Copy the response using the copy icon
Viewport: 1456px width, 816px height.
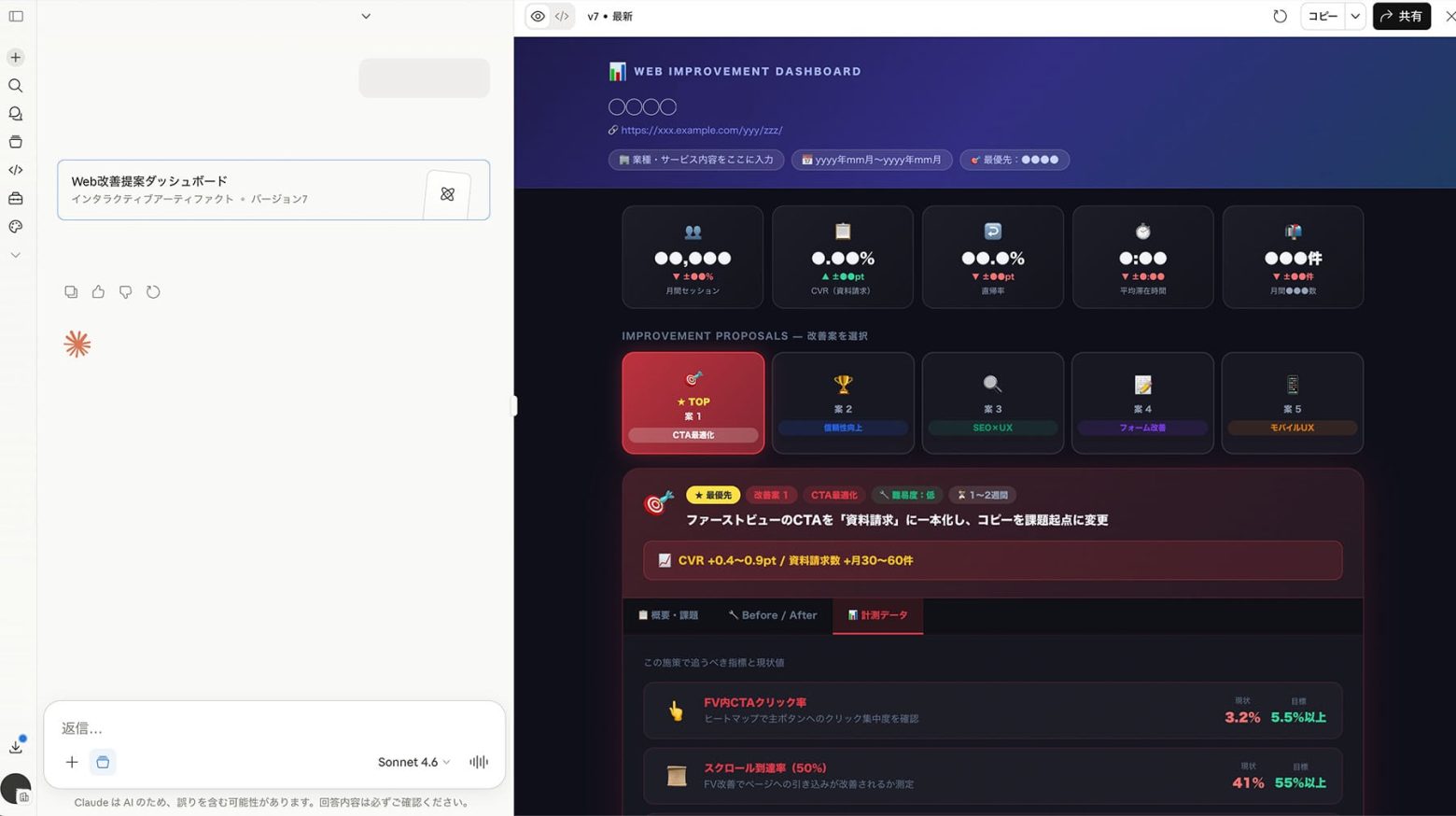pos(71,292)
